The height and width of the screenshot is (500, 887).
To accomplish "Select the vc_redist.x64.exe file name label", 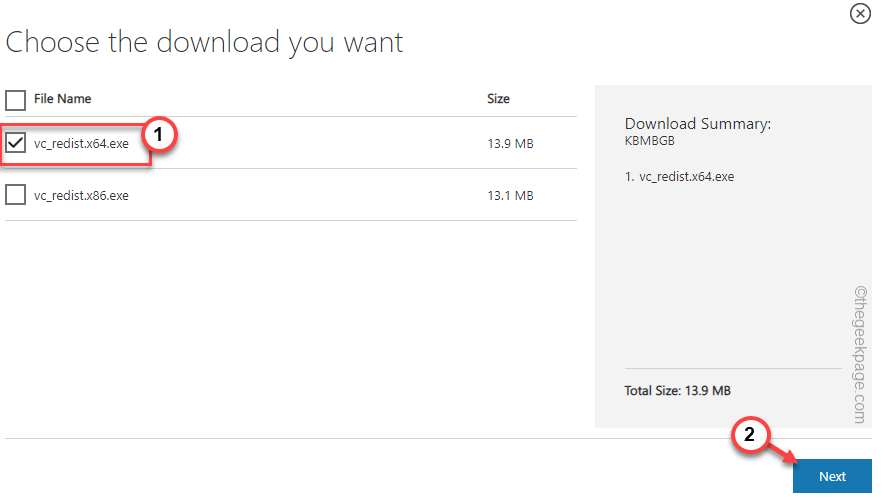I will [x=81, y=144].
